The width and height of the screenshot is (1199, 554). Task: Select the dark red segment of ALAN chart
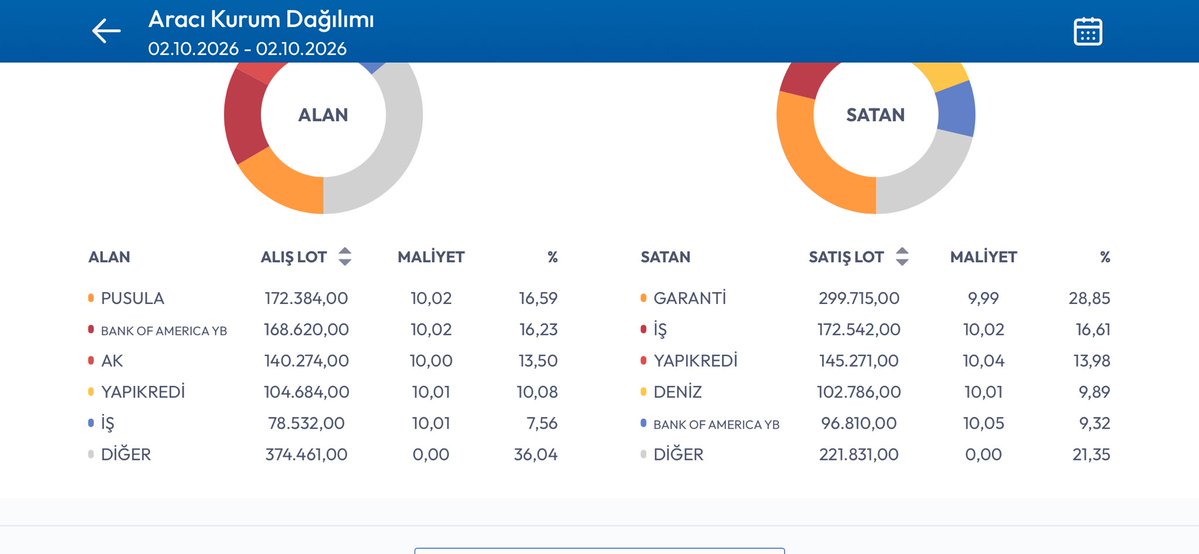(x=243, y=116)
